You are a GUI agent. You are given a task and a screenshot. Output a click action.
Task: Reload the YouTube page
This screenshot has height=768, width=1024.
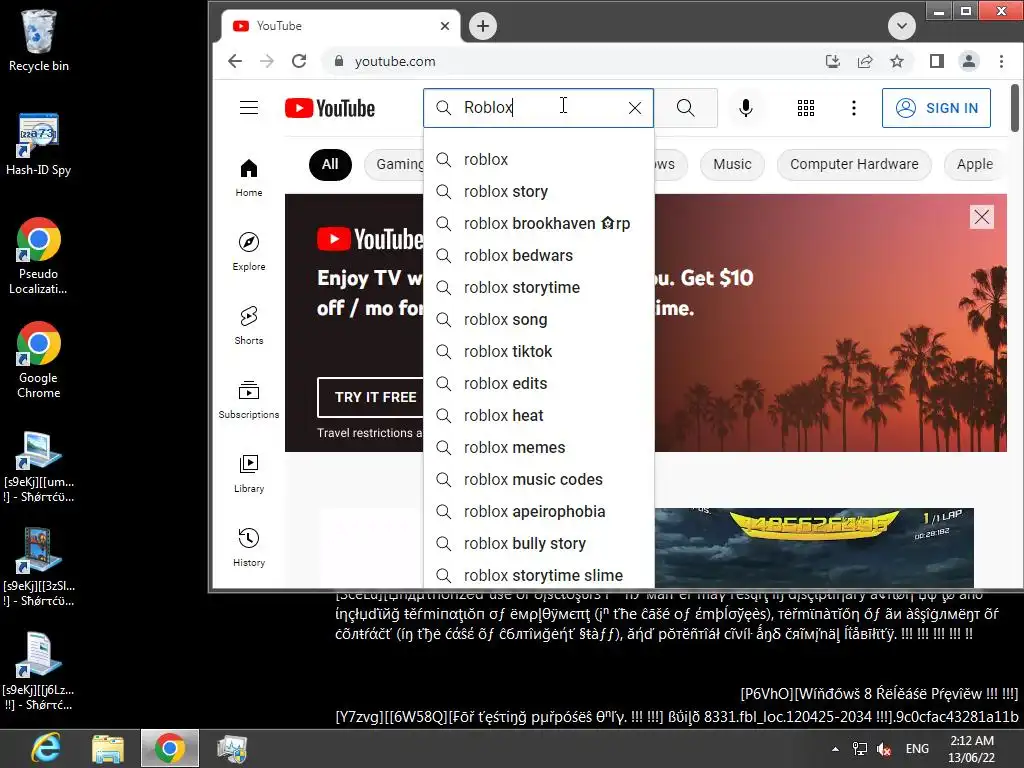click(299, 61)
